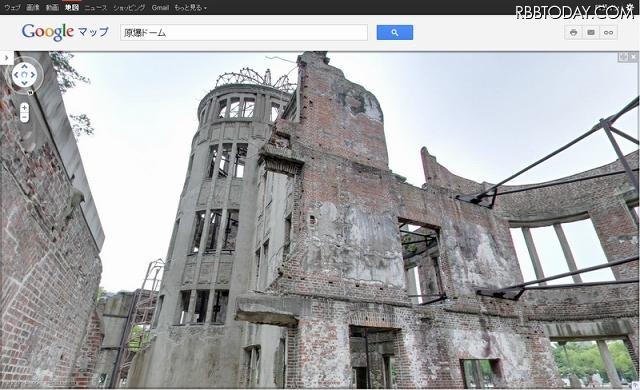Open the 画像 link in the top bar

coord(33,7)
